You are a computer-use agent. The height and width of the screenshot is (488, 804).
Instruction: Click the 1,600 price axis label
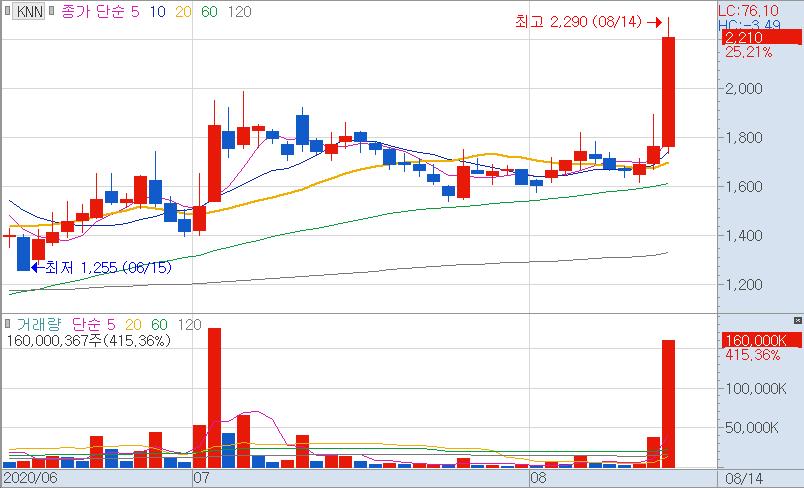click(743, 187)
